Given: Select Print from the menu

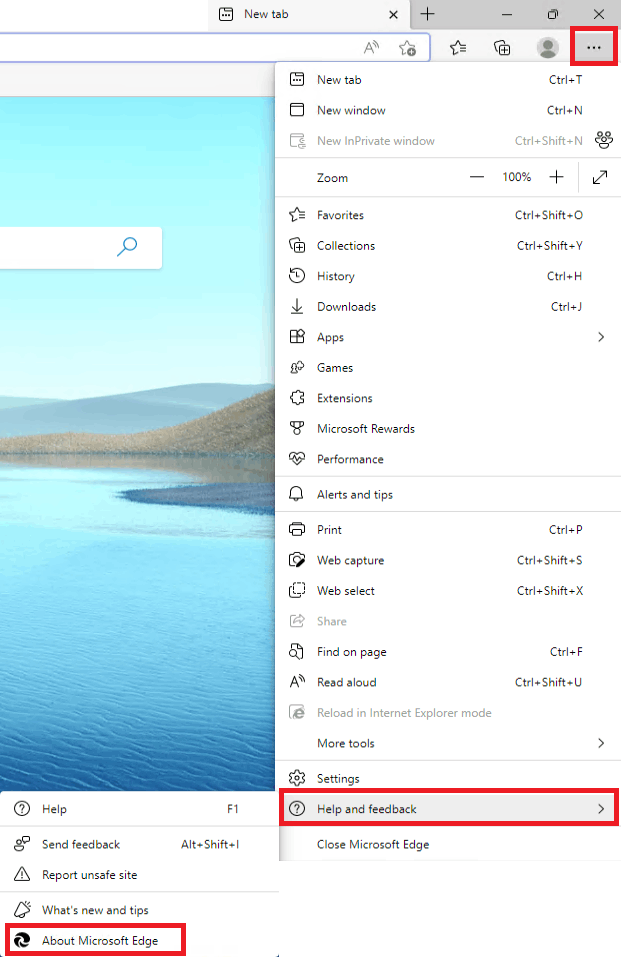Looking at the screenshot, I should coord(448,530).
